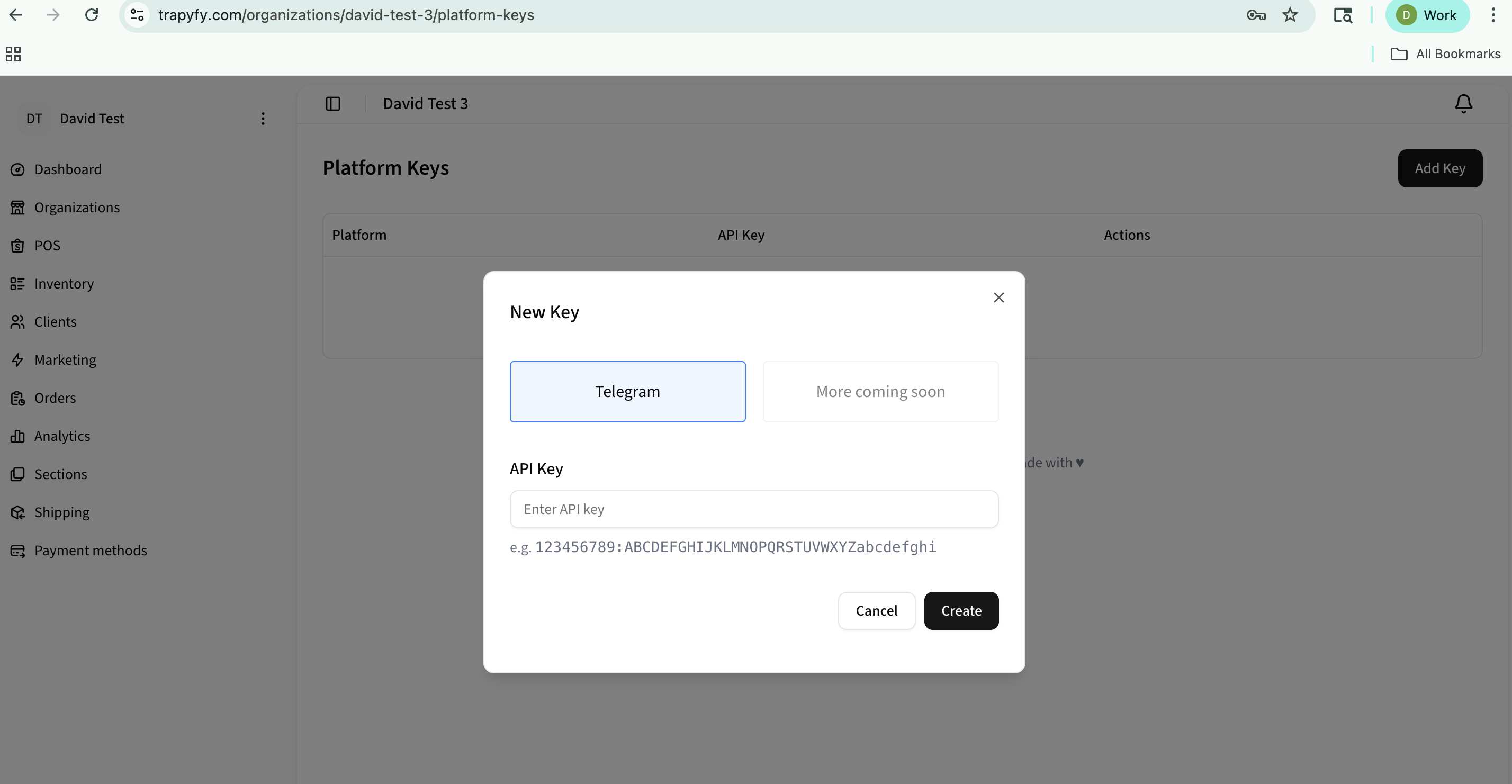Toggle the sidebar panel icon
Image resolution: width=1512 pixels, height=784 pixels.
coord(333,104)
